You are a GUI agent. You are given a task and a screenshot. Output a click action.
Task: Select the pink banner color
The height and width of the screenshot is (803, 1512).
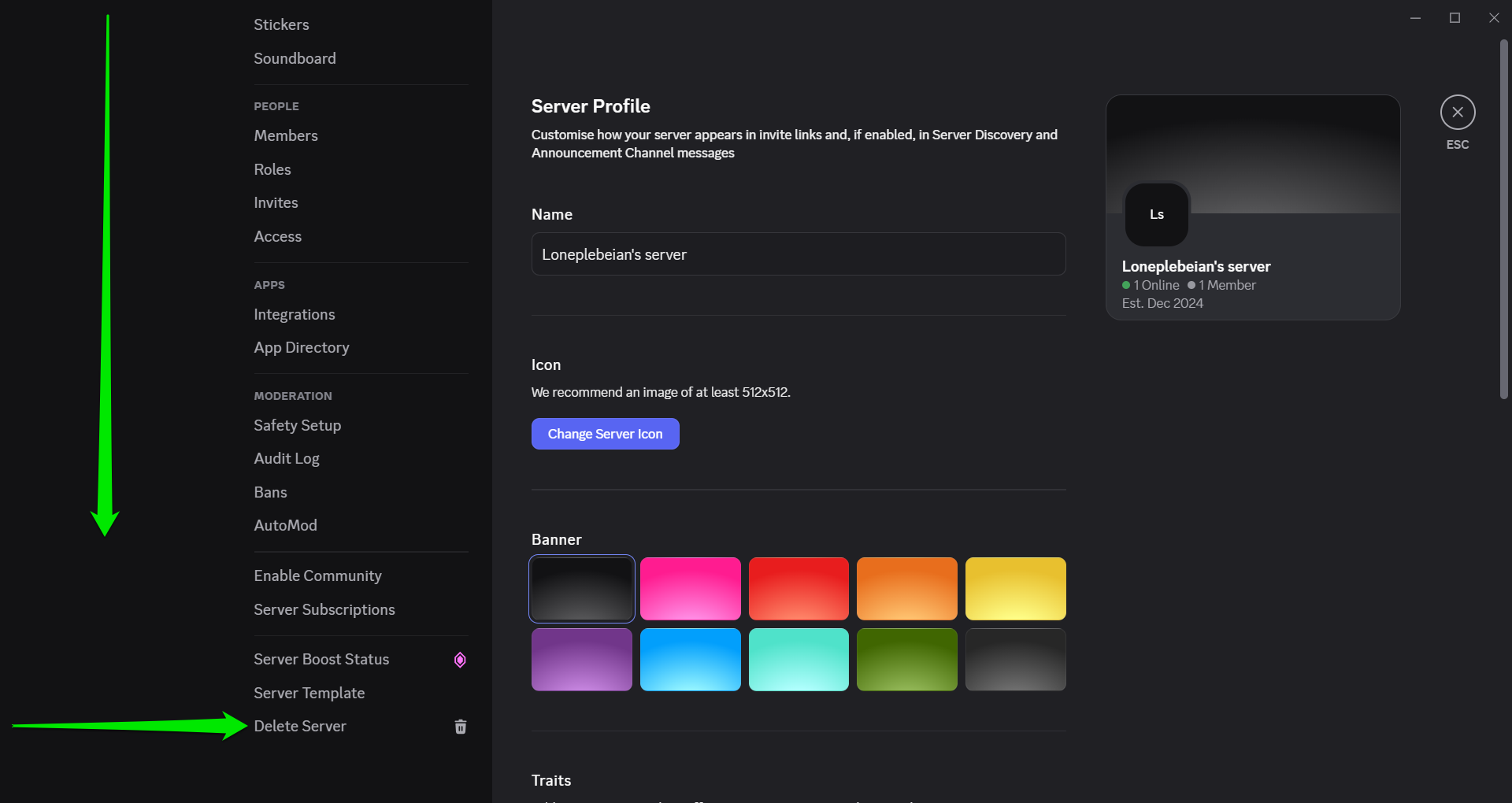690,588
